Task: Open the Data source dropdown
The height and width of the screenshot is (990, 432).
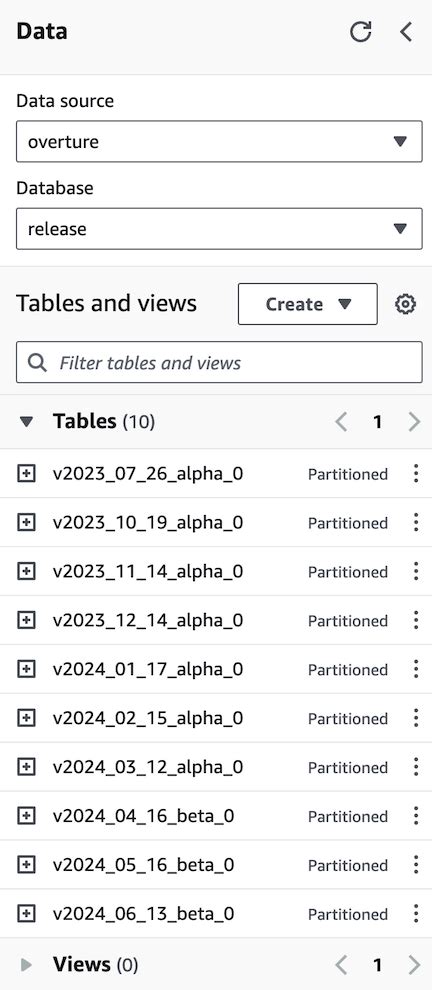Action: [219, 141]
